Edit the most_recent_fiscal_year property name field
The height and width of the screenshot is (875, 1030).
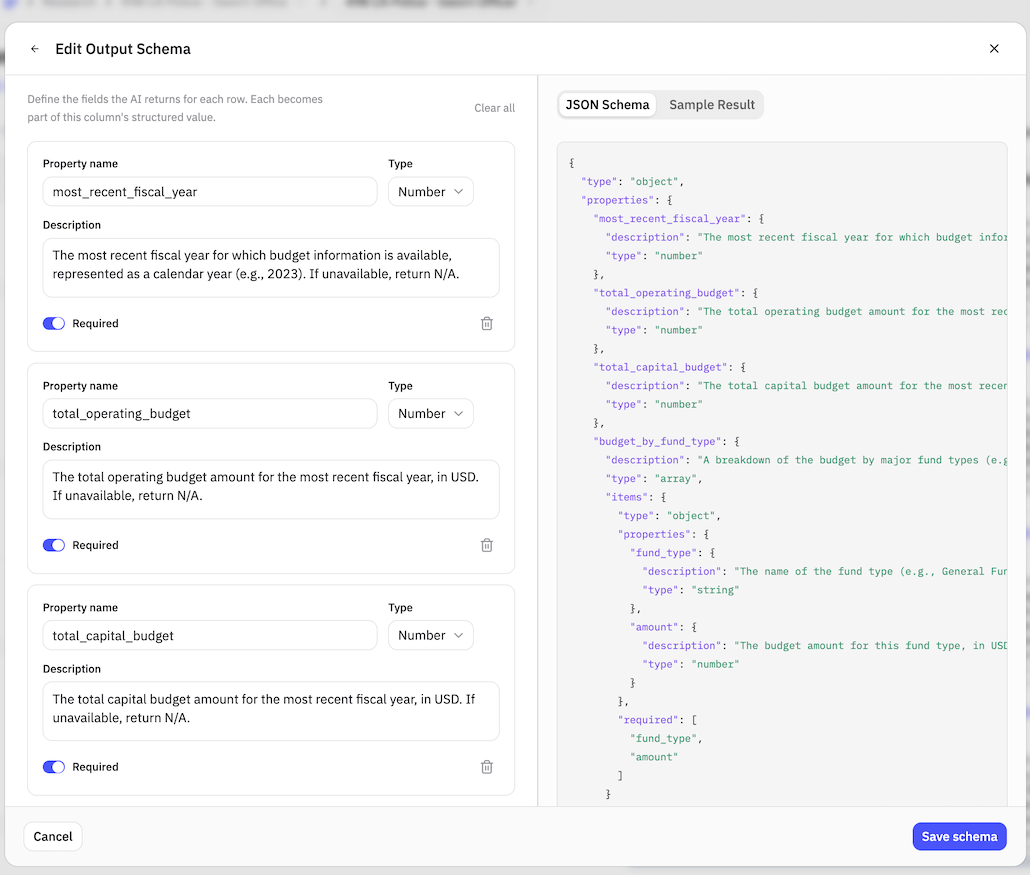(210, 192)
